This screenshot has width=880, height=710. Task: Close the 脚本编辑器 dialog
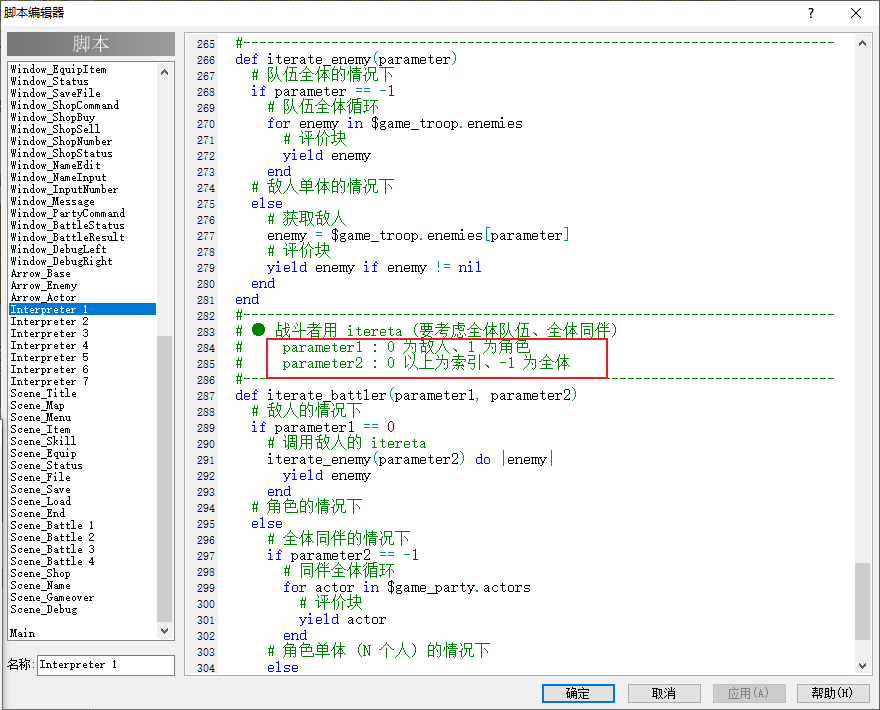click(x=856, y=13)
